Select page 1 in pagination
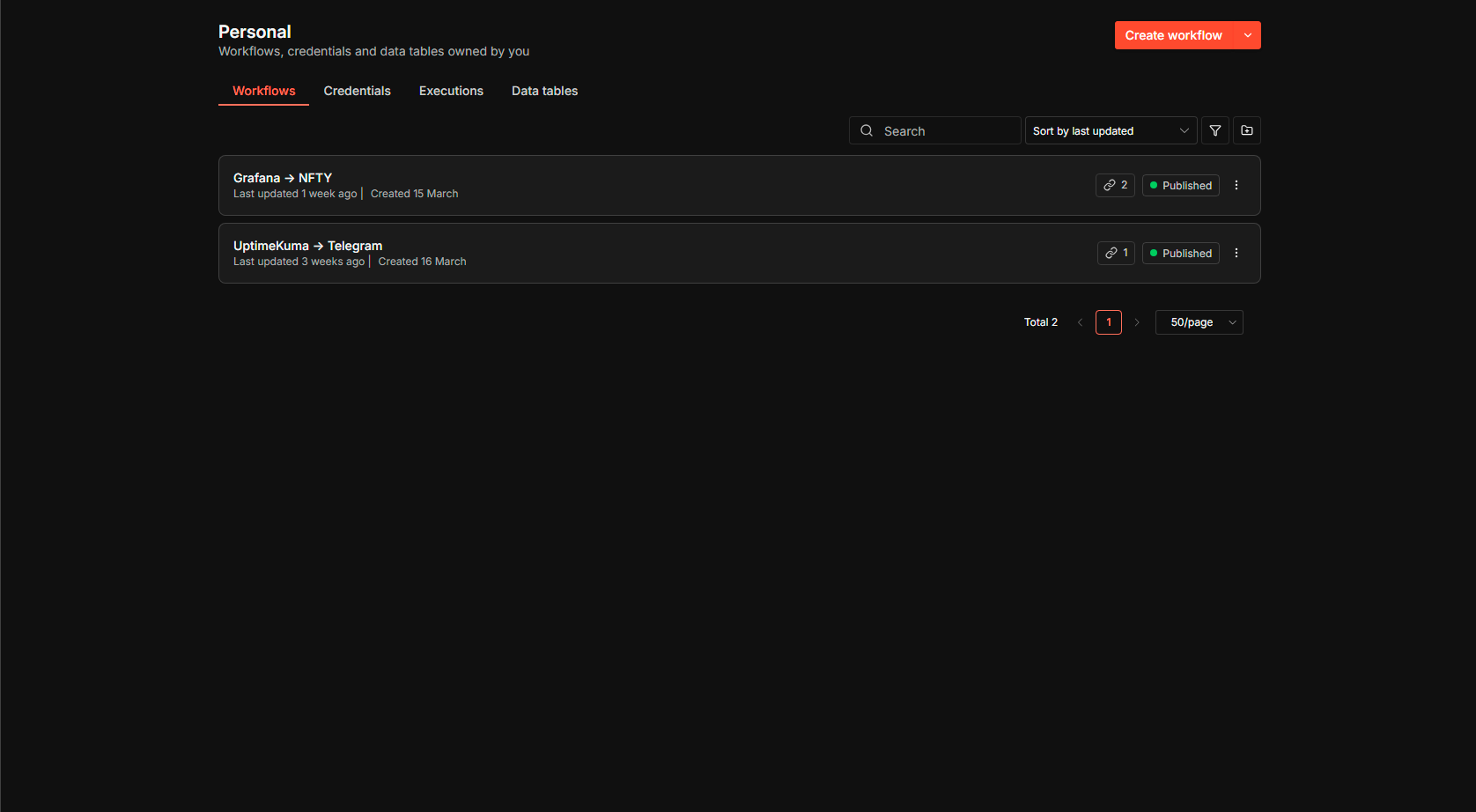This screenshot has width=1476, height=812. point(1109,322)
